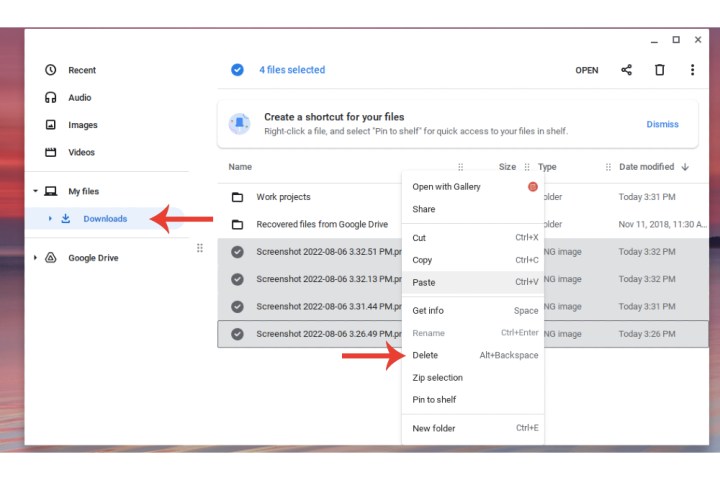Click the Audio headphones icon

click(51, 97)
